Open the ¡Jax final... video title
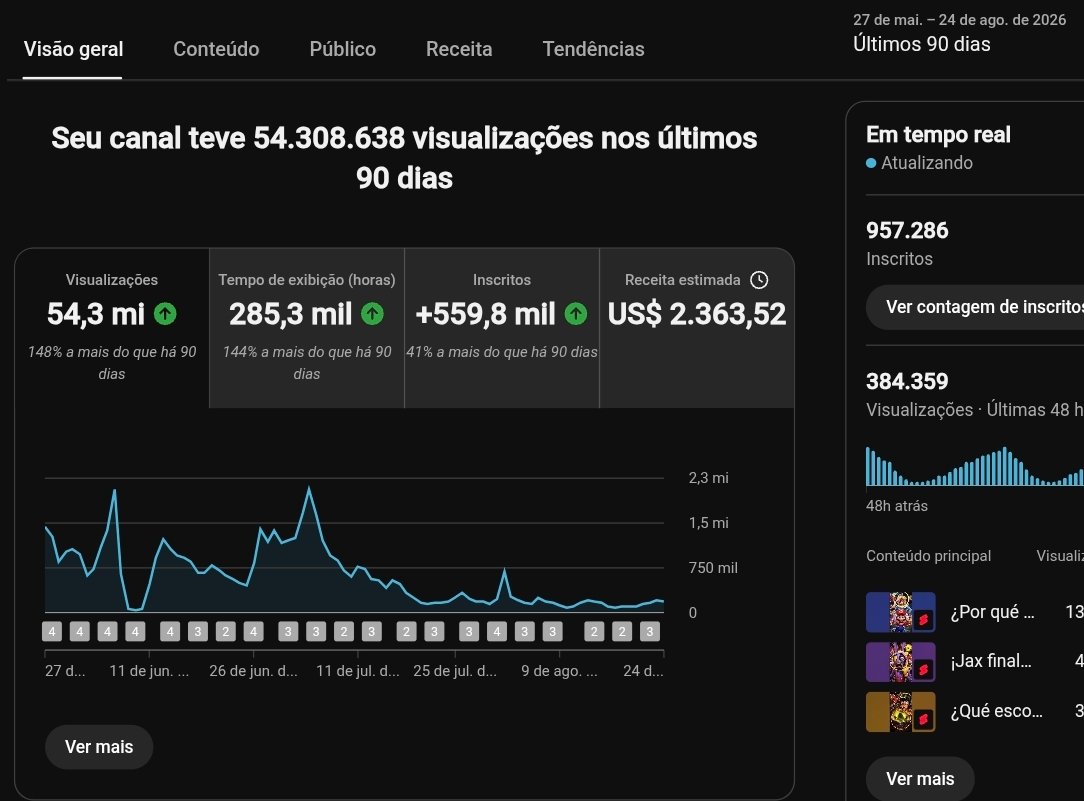Viewport: 1084px width, 801px height. pos(991,662)
